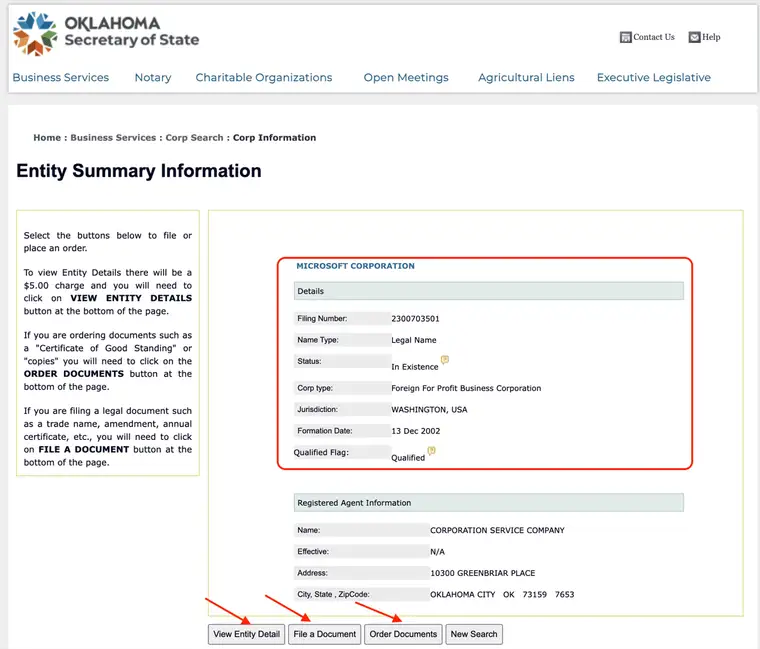Click the Help link
The width and height of the screenshot is (760, 649).
[x=711, y=37]
